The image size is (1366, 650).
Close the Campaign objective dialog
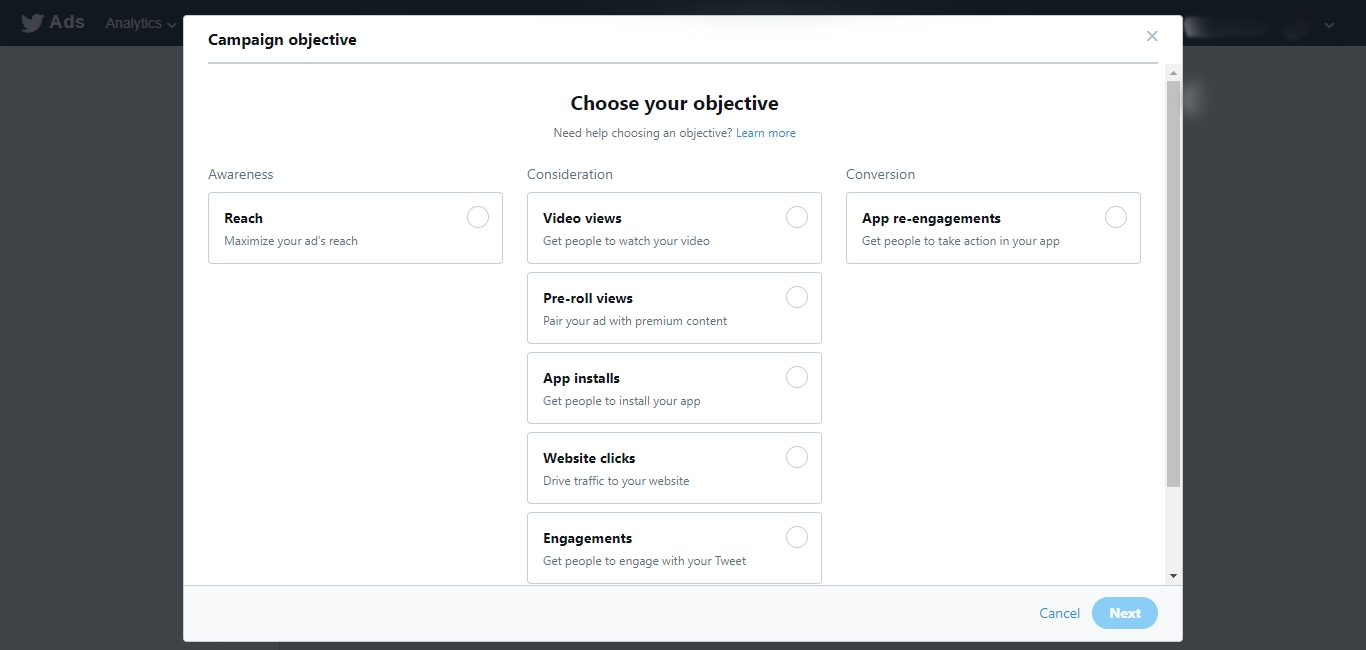pyautogui.click(x=1152, y=37)
